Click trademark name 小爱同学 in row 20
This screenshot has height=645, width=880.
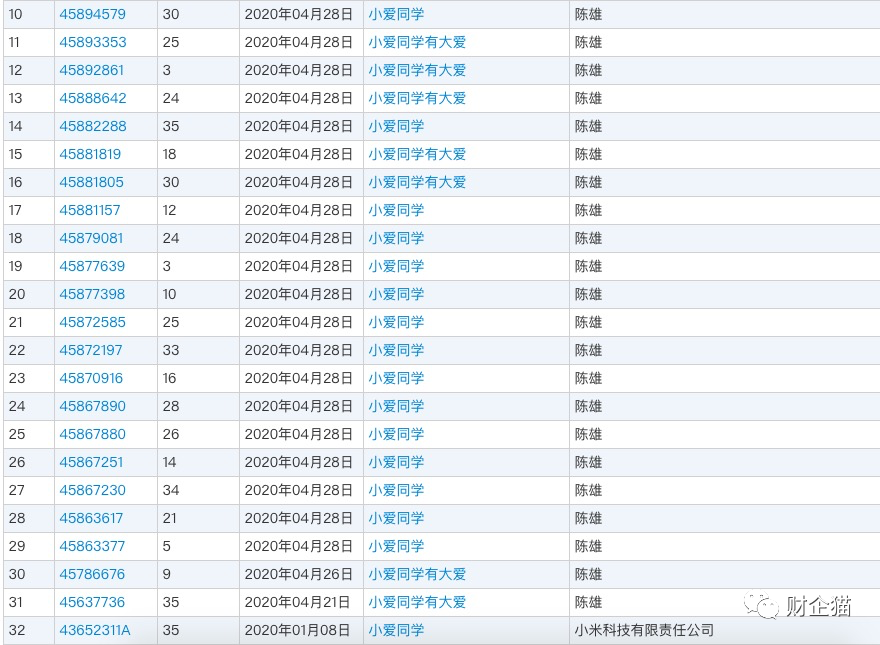pyautogui.click(x=396, y=294)
